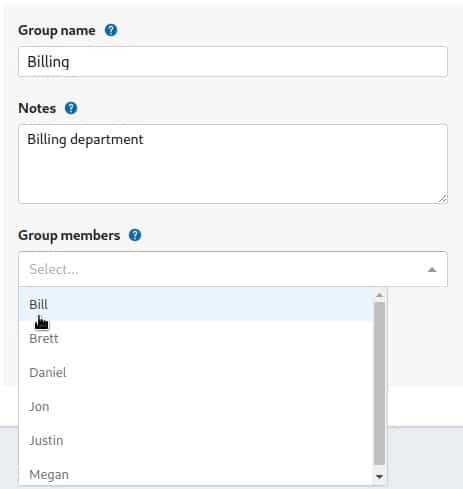Click the dropdown list scrollbar up arrow
This screenshot has height=489, width=463.
[379, 295]
